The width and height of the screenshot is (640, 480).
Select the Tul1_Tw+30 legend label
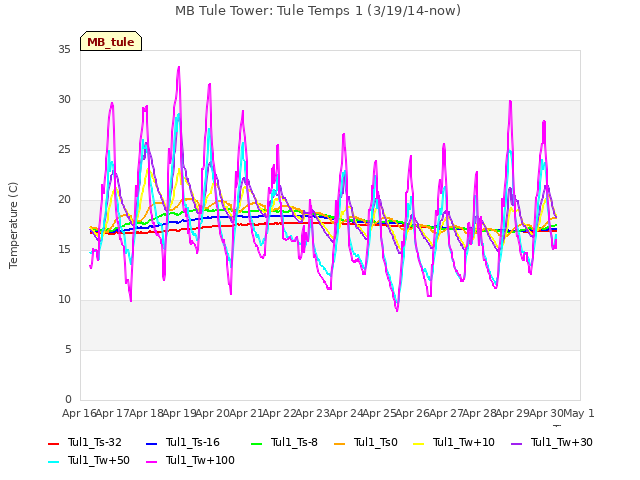pos(562,442)
